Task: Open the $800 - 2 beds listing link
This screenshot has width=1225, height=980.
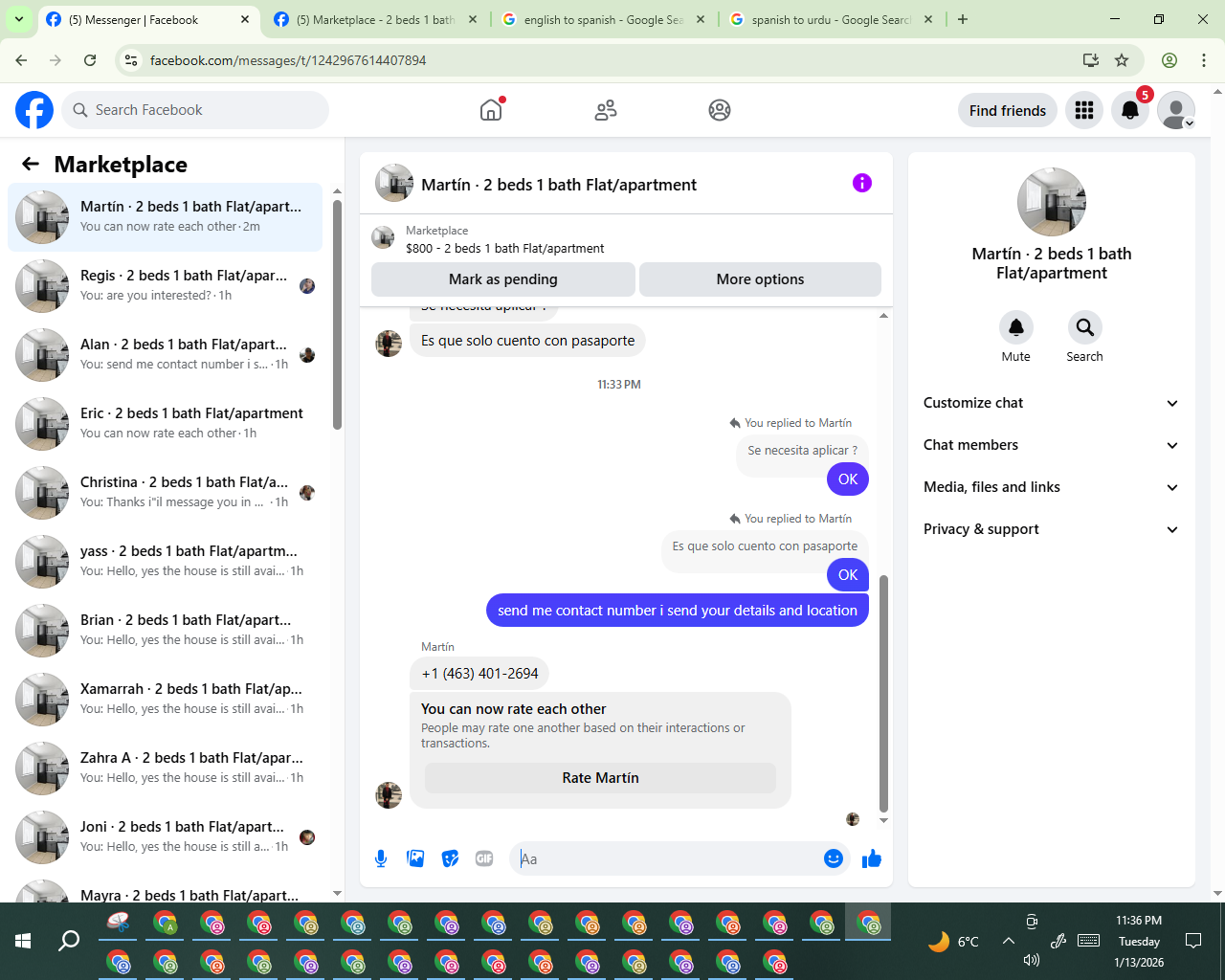Action: (x=505, y=248)
